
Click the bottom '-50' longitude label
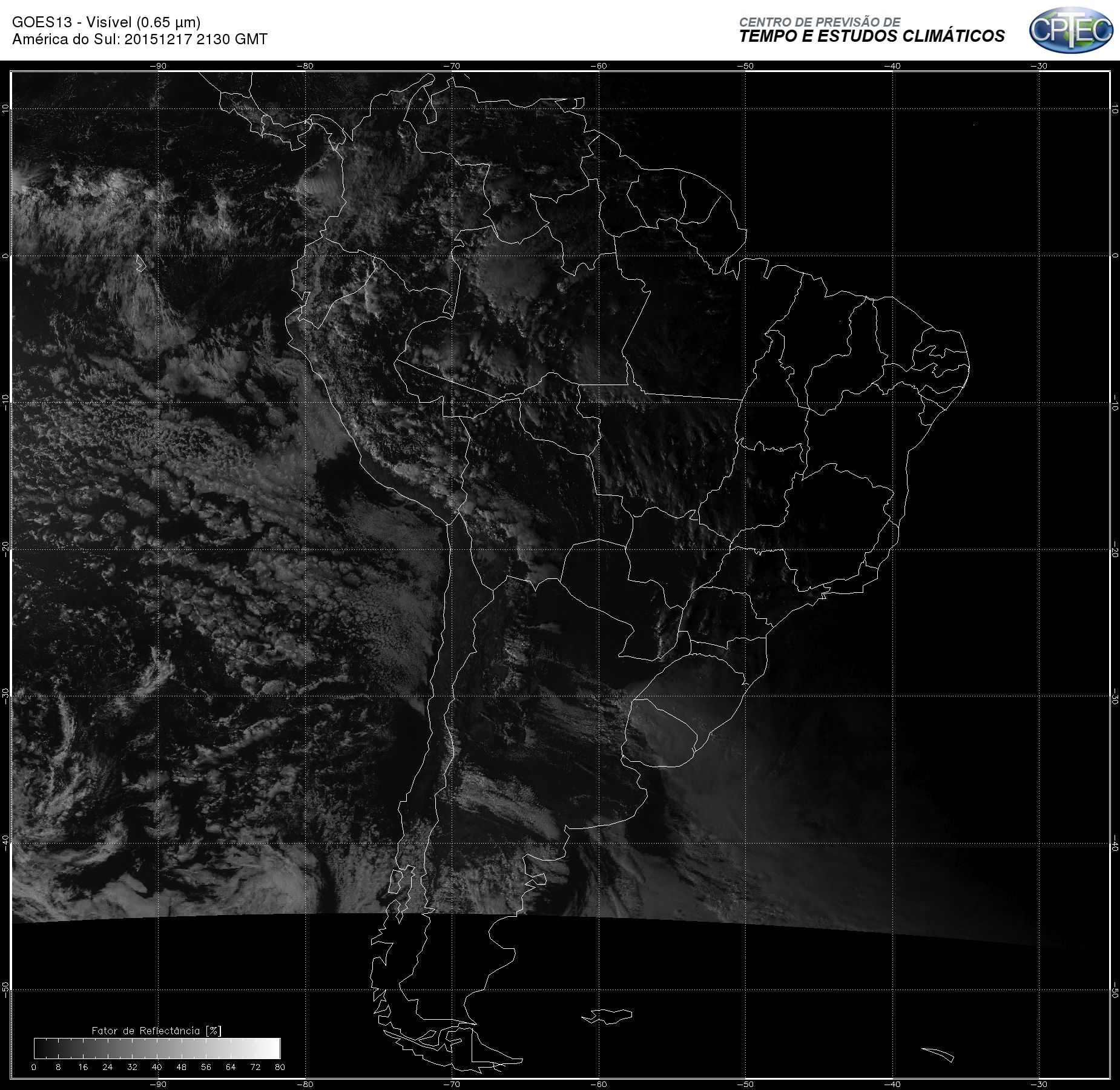click(x=746, y=1085)
